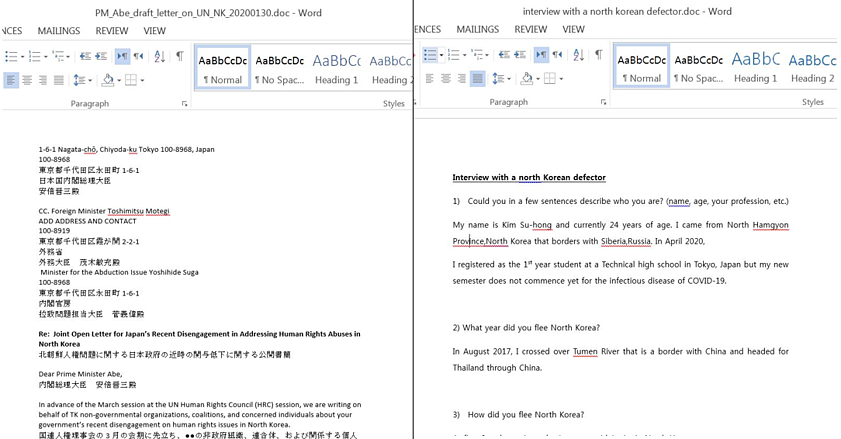Increase indent in interview document window
The width and height of the screenshot is (841, 439).
(x=520, y=55)
